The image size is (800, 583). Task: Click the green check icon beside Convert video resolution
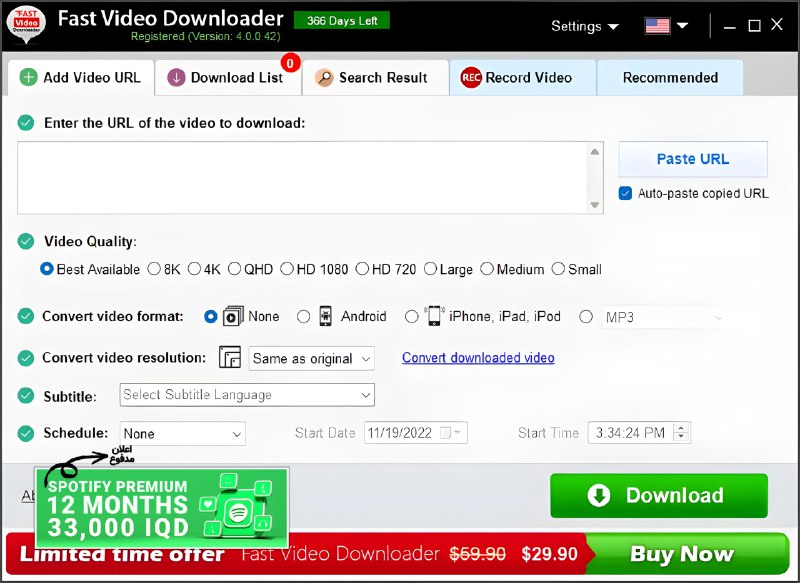coord(26,358)
